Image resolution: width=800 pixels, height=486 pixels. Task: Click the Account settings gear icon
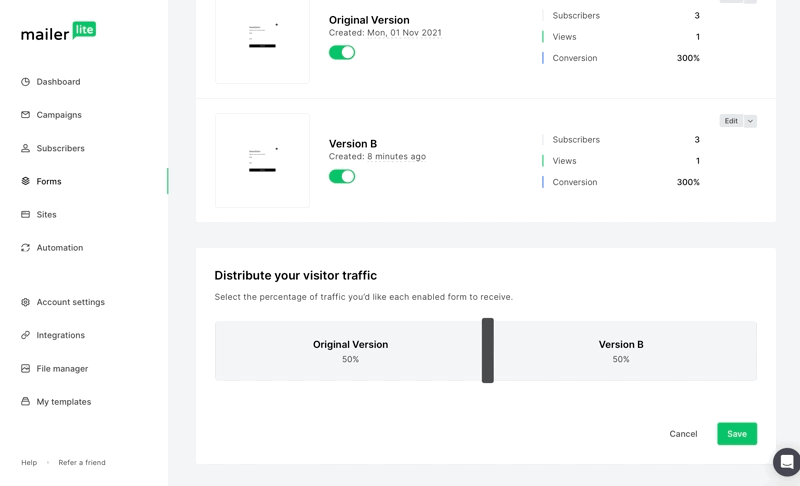pyautogui.click(x=26, y=302)
